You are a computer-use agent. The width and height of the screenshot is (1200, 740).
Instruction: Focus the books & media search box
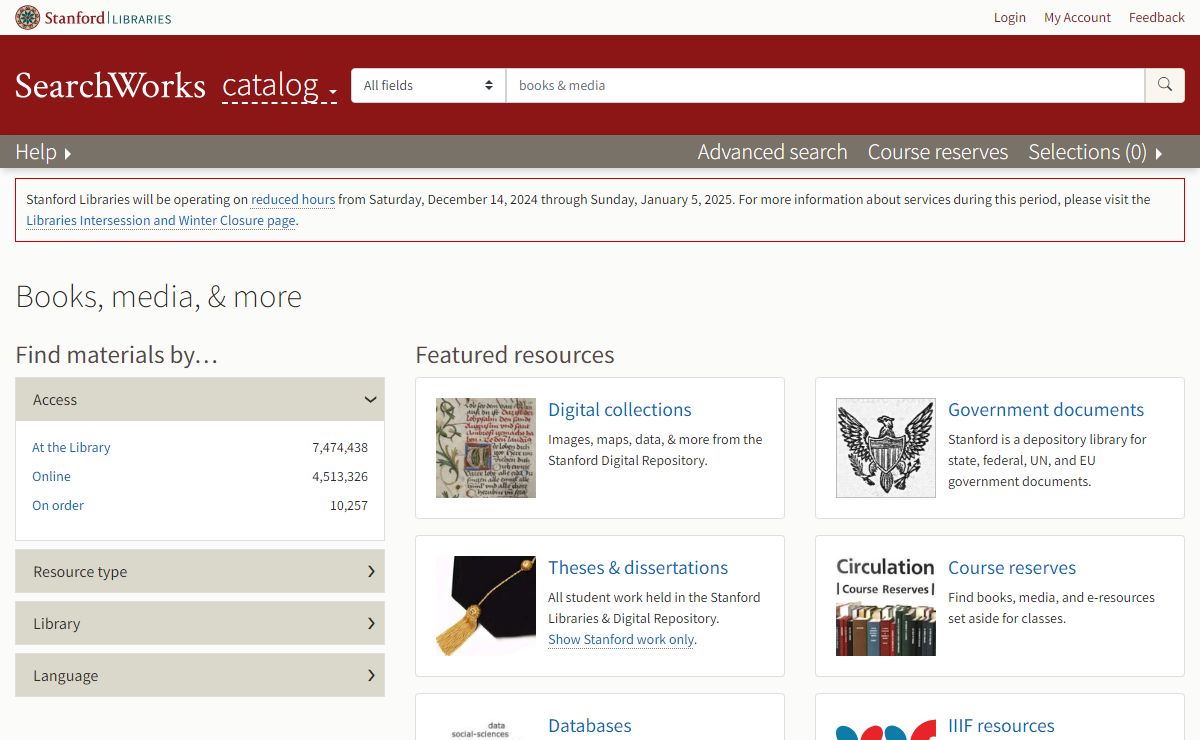click(825, 85)
